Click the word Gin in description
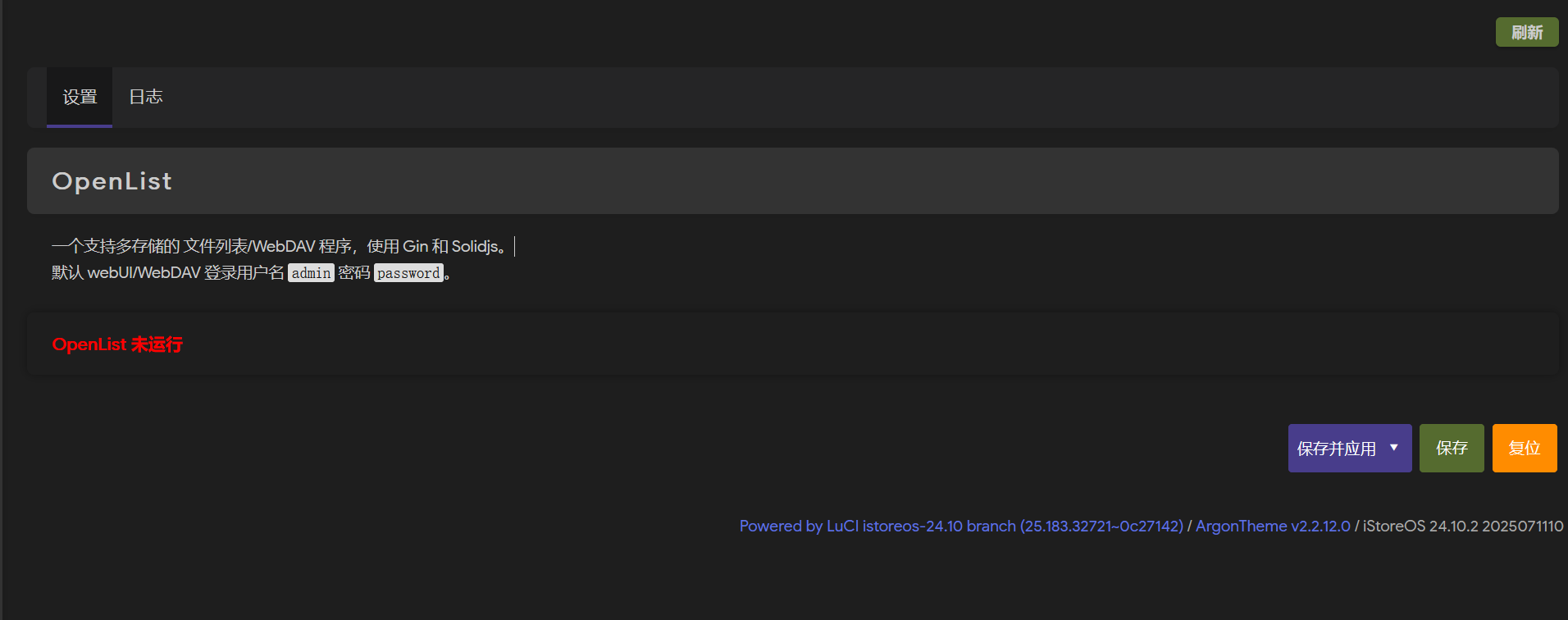Screen dimensions: 1568x620 click(x=415, y=246)
